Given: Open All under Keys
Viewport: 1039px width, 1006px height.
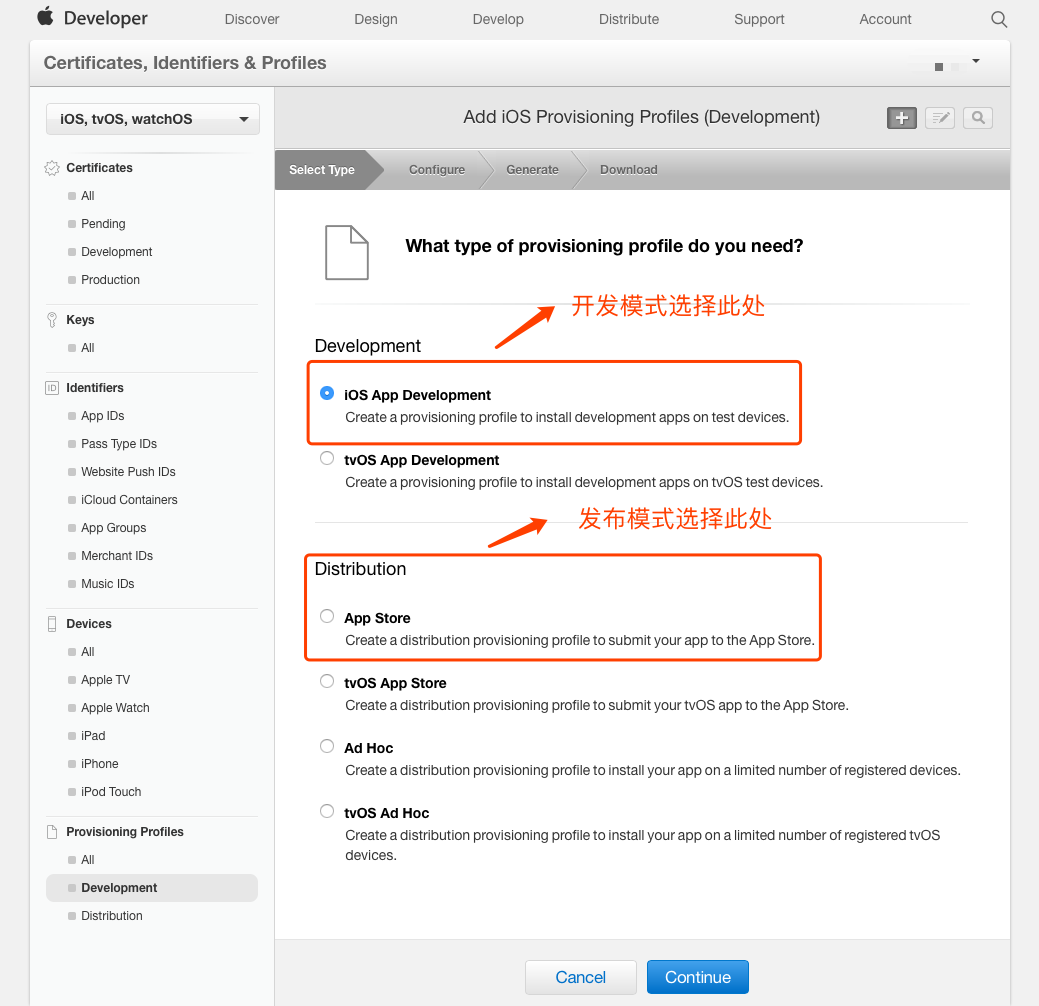Looking at the screenshot, I should (x=87, y=348).
